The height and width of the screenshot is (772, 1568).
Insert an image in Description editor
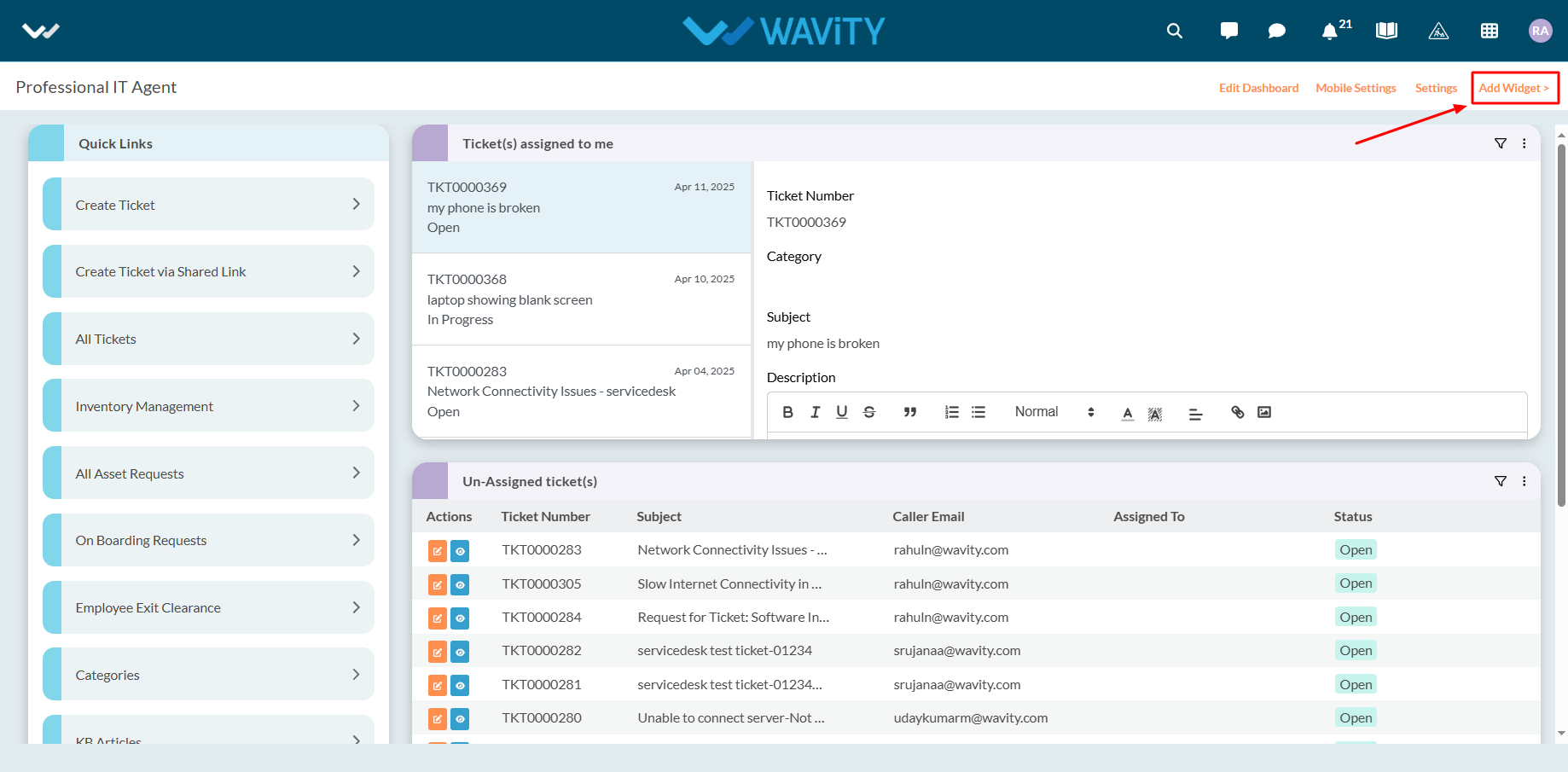1264,412
